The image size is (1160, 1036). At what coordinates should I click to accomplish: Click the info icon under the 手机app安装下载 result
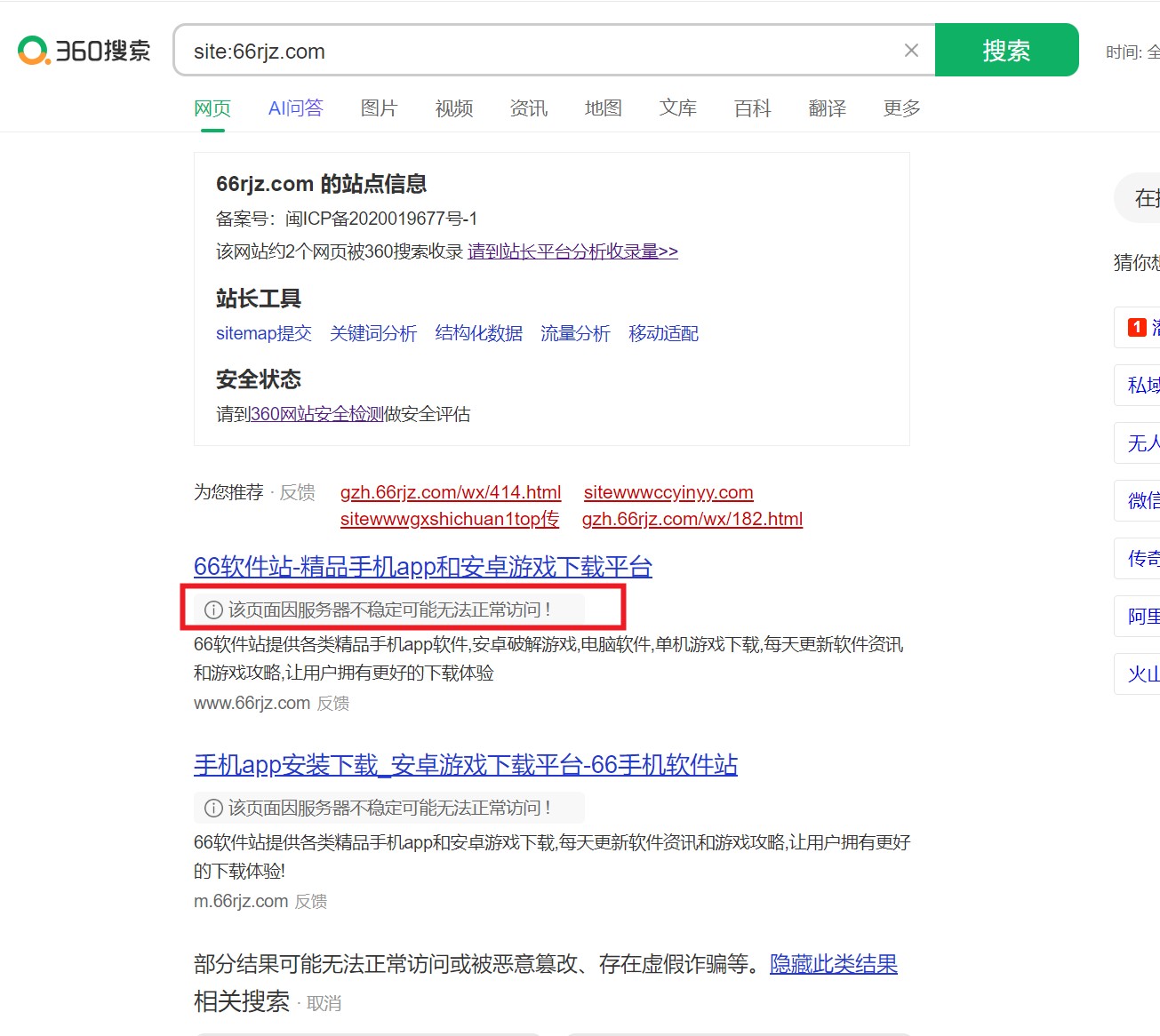(x=213, y=808)
